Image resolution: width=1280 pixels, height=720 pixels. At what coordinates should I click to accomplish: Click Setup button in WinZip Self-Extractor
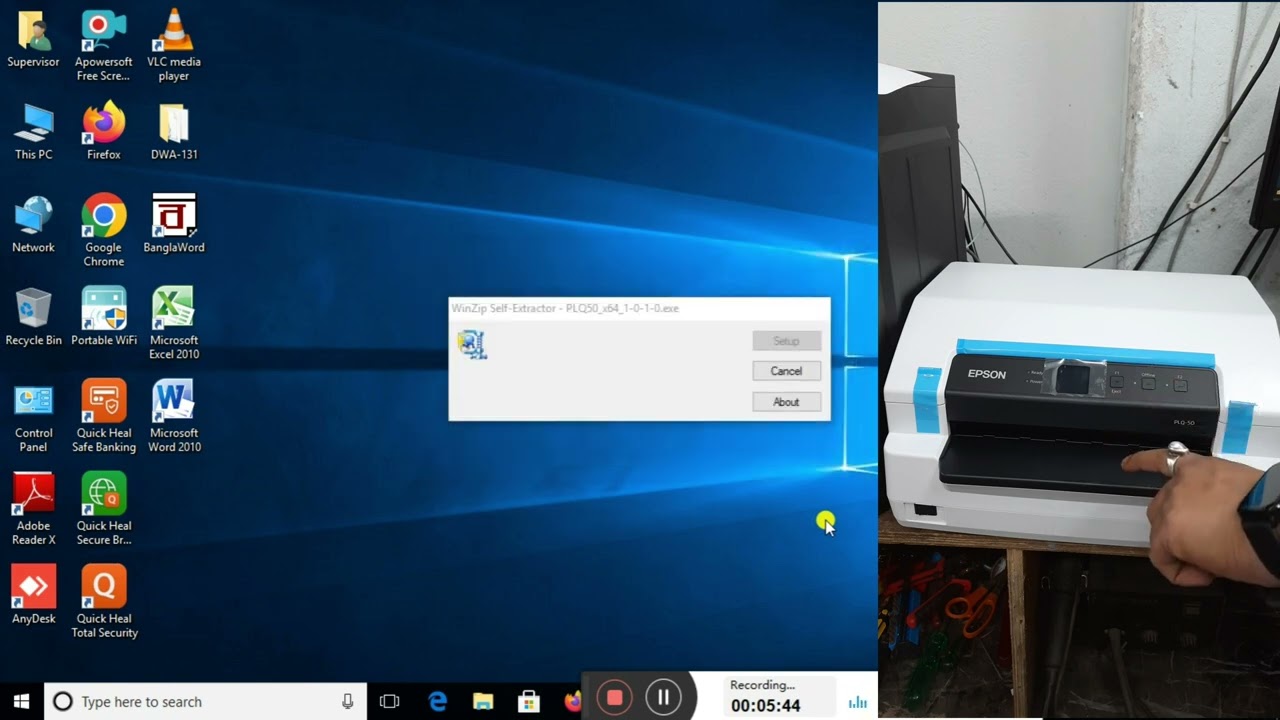pyautogui.click(x=786, y=341)
